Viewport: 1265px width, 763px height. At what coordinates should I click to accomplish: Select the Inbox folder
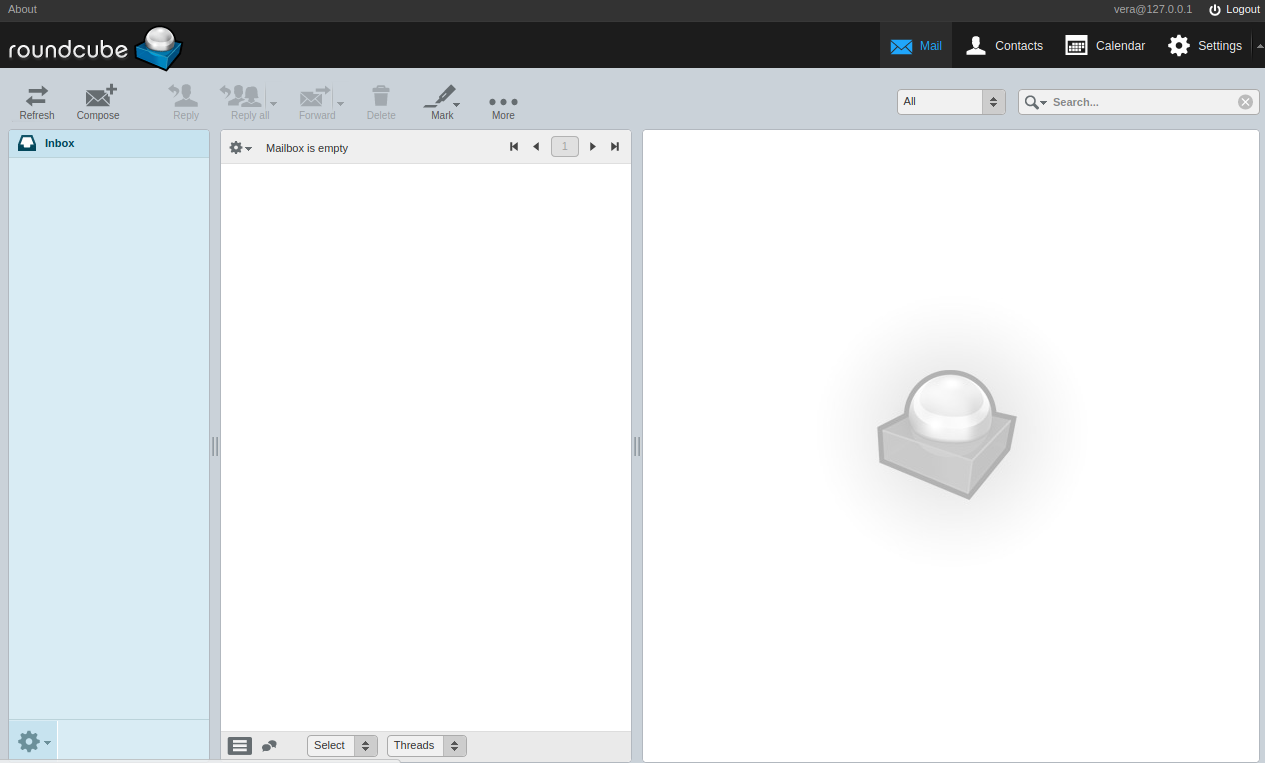tap(109, 143)
